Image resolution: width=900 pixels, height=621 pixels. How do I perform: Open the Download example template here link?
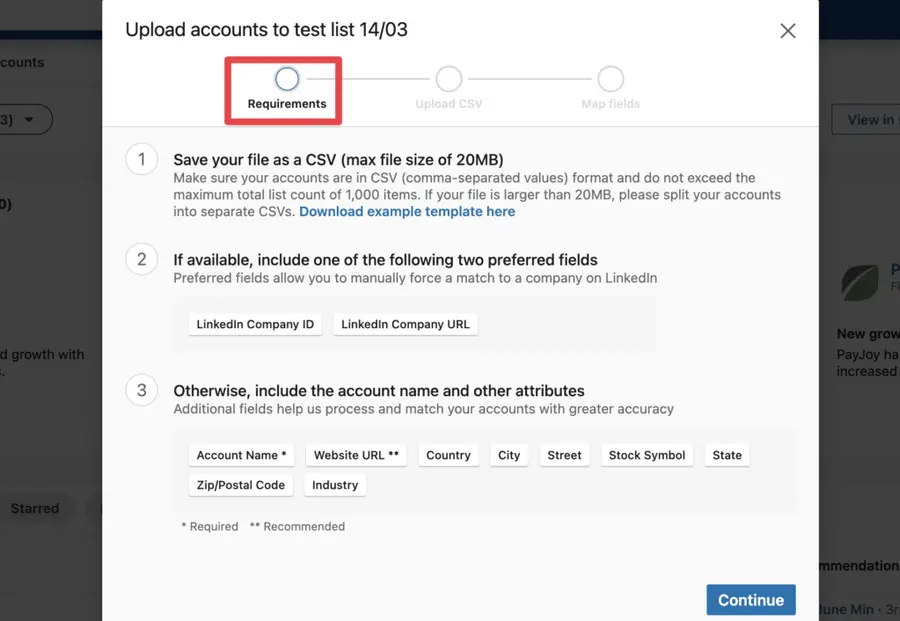(x=407, y=211)
